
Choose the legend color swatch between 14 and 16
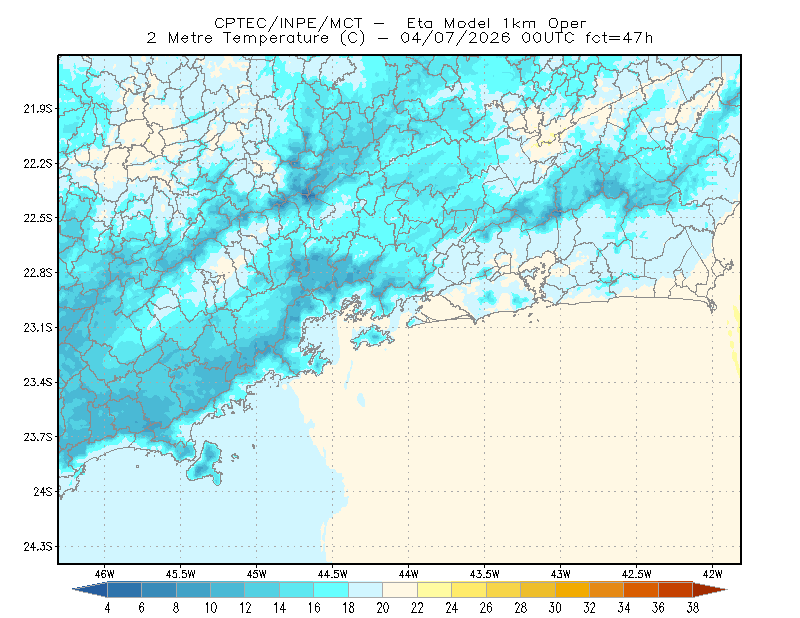tap(297, 590)
